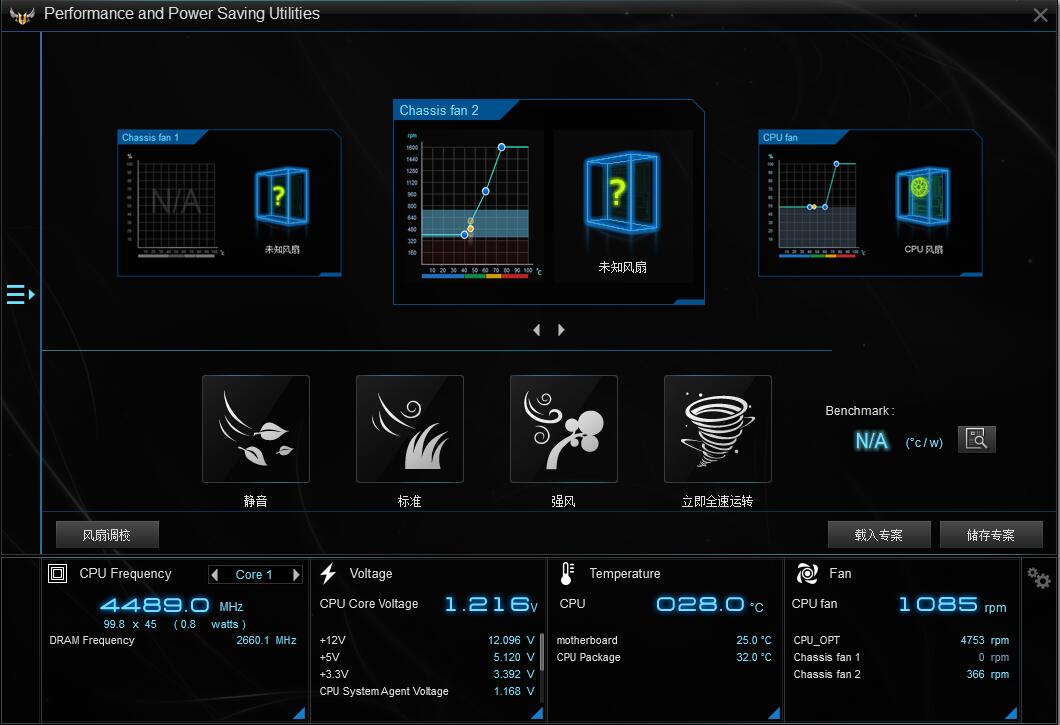Screen dimensions: 1060x725
Task: Click the Voltage lightning bolt icon
Action: 328,574
